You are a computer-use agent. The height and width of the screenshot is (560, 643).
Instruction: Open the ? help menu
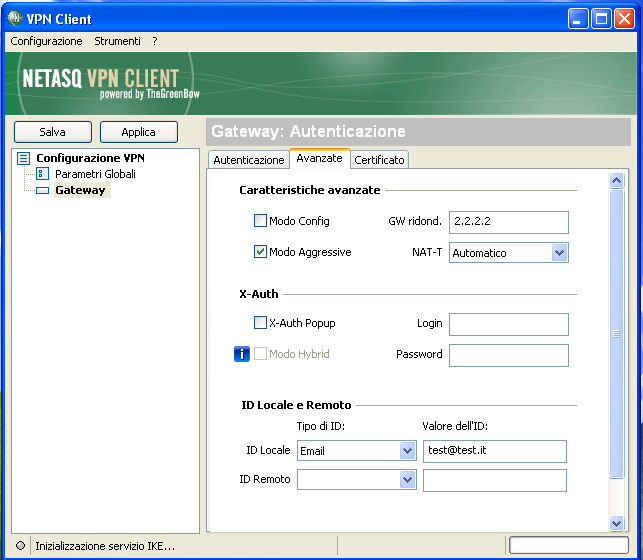click(x=155, y=41)
